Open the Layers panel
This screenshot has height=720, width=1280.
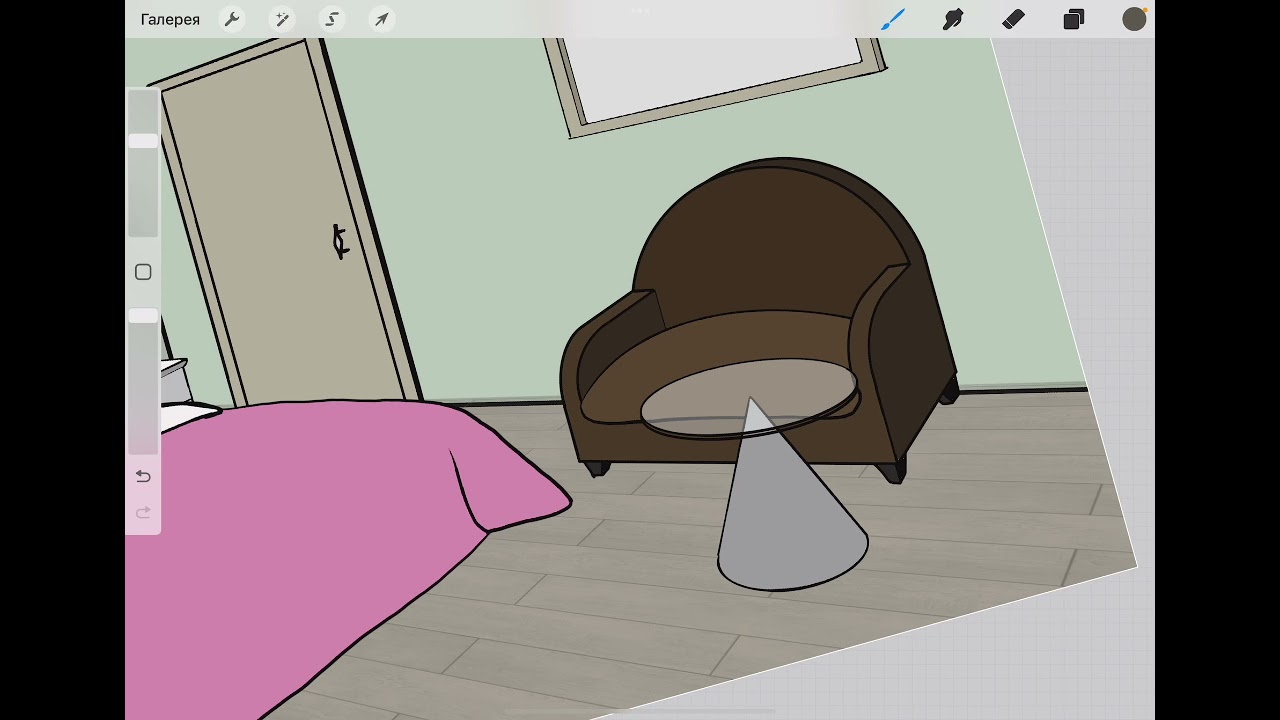1074,19
